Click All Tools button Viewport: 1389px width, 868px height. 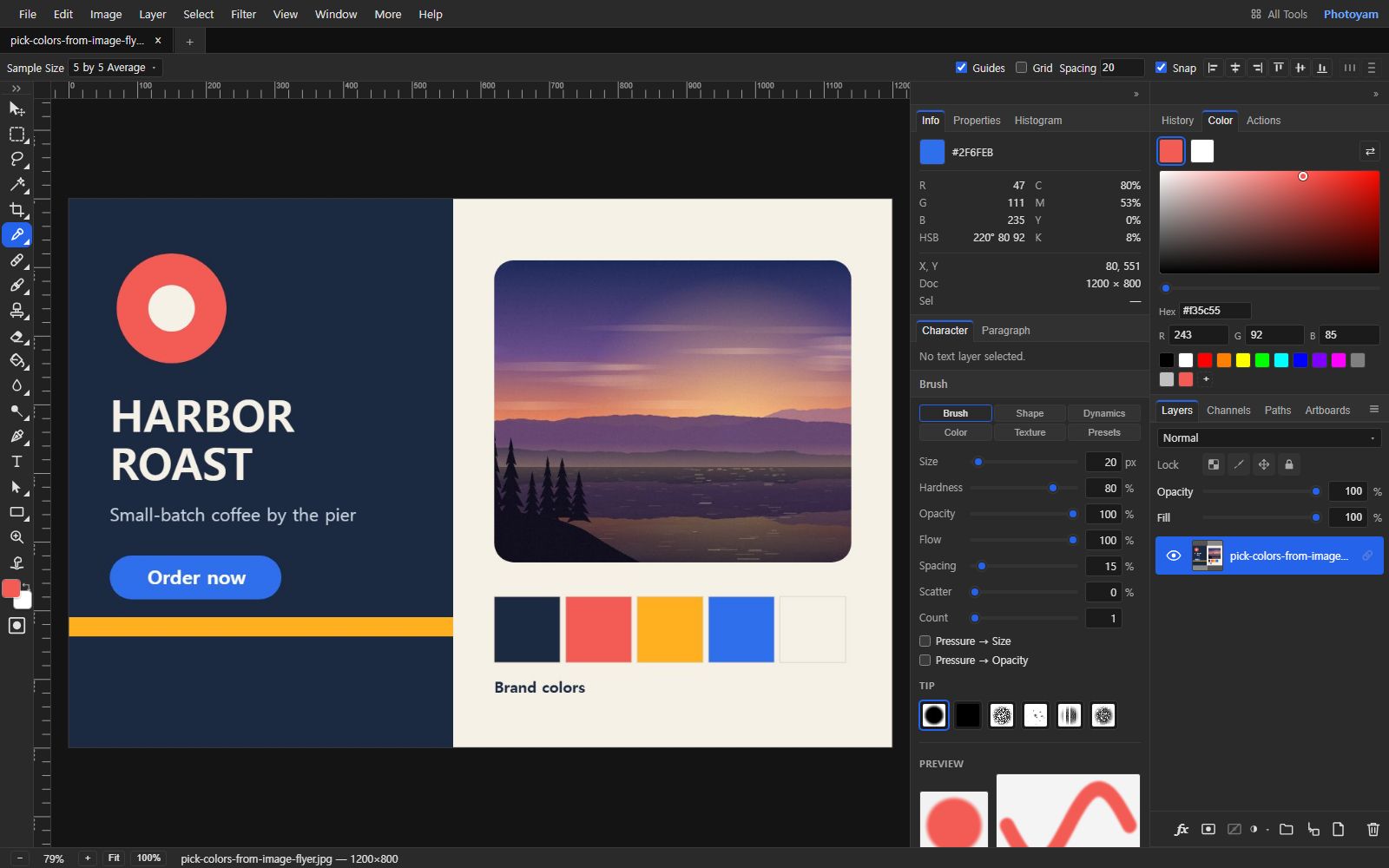click(1279, 14)
